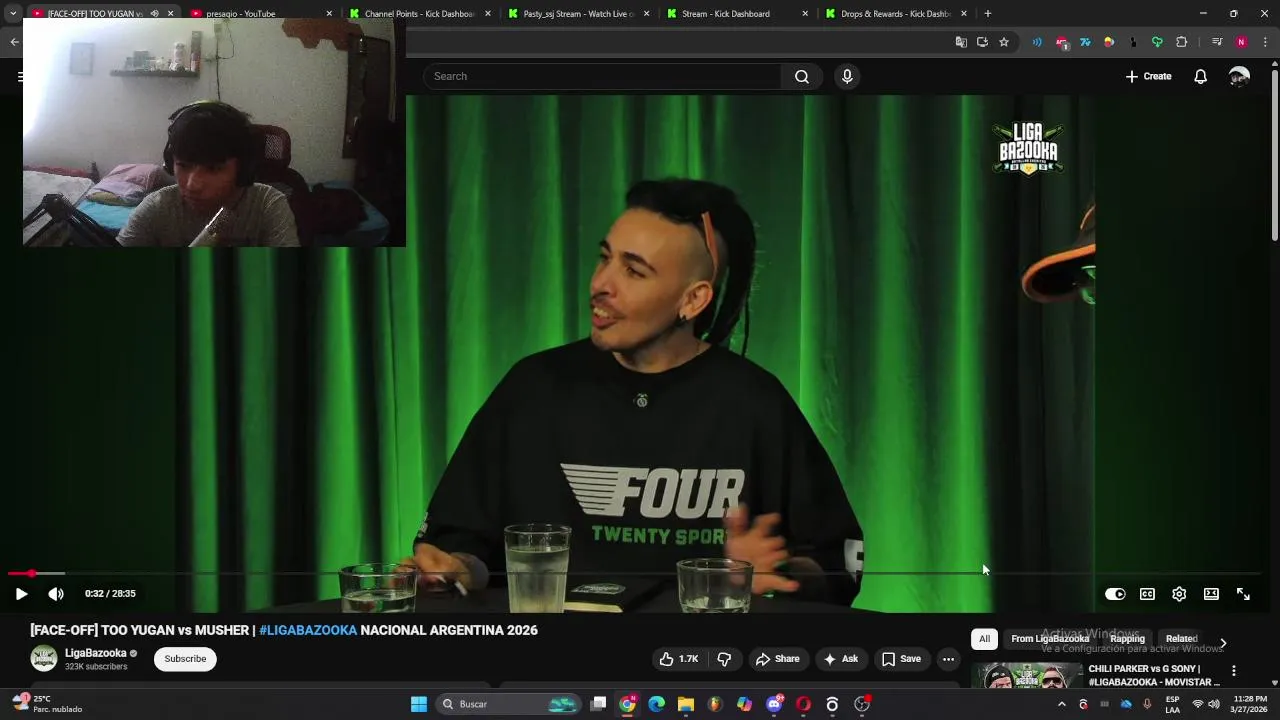
Task: Enter fullscreen video mode
Action: (1243, 594)
